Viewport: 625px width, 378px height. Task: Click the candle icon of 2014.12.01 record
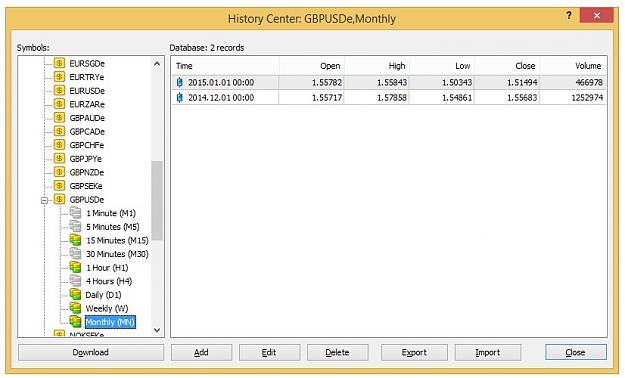[180, 97]
